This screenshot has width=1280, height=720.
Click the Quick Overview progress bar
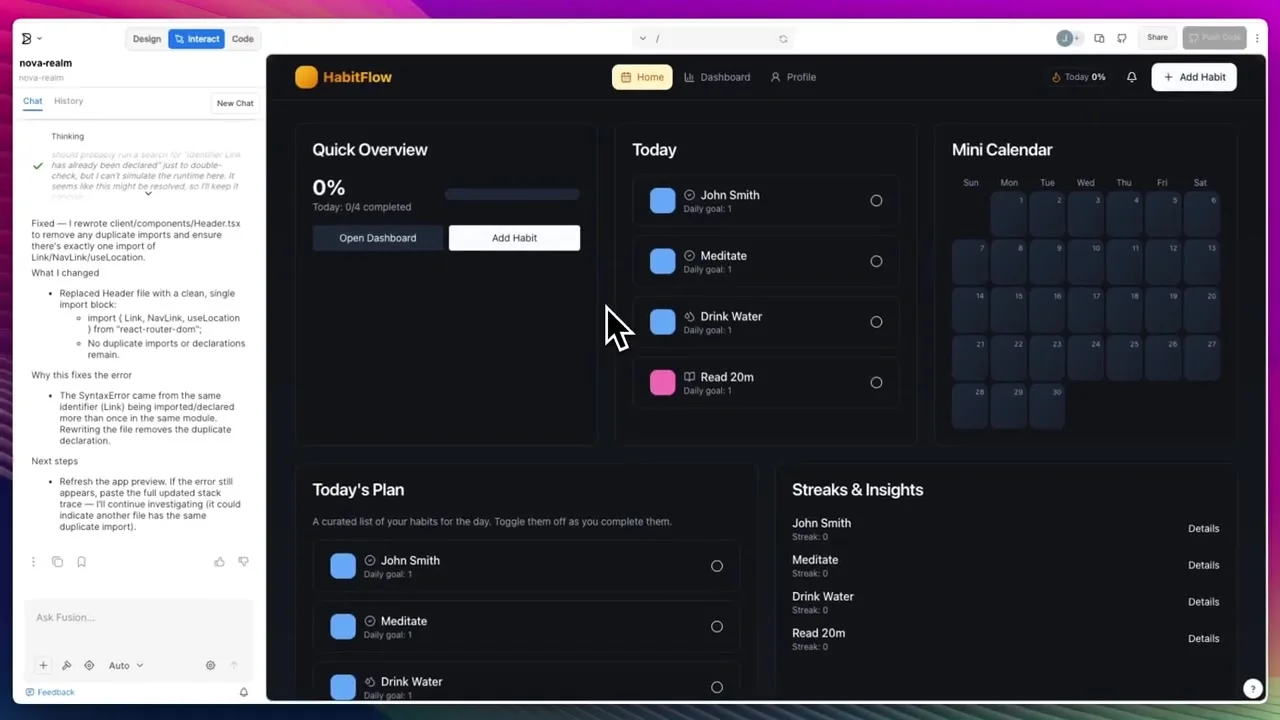tap(512, 194)
